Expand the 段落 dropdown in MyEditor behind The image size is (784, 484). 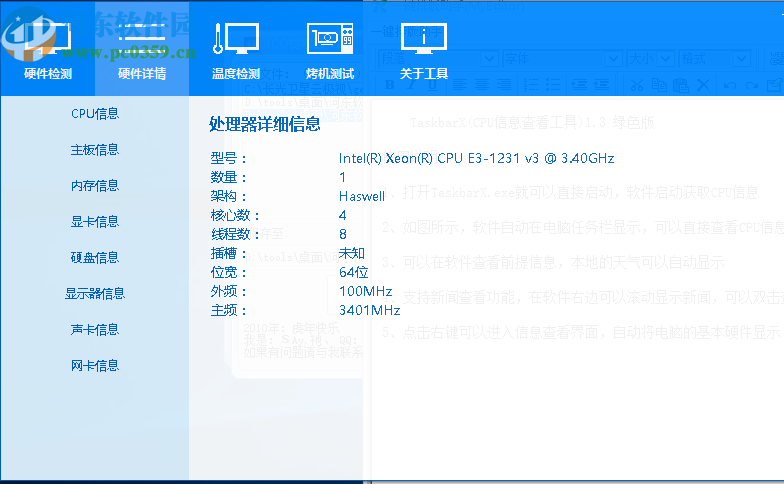pyautogui.click(x=490, y=59)
